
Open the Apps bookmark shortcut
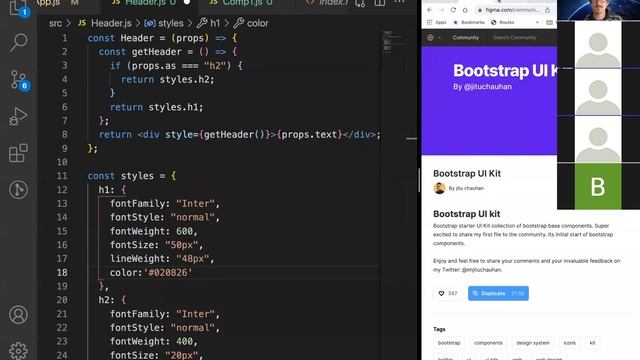click(437, 22)
